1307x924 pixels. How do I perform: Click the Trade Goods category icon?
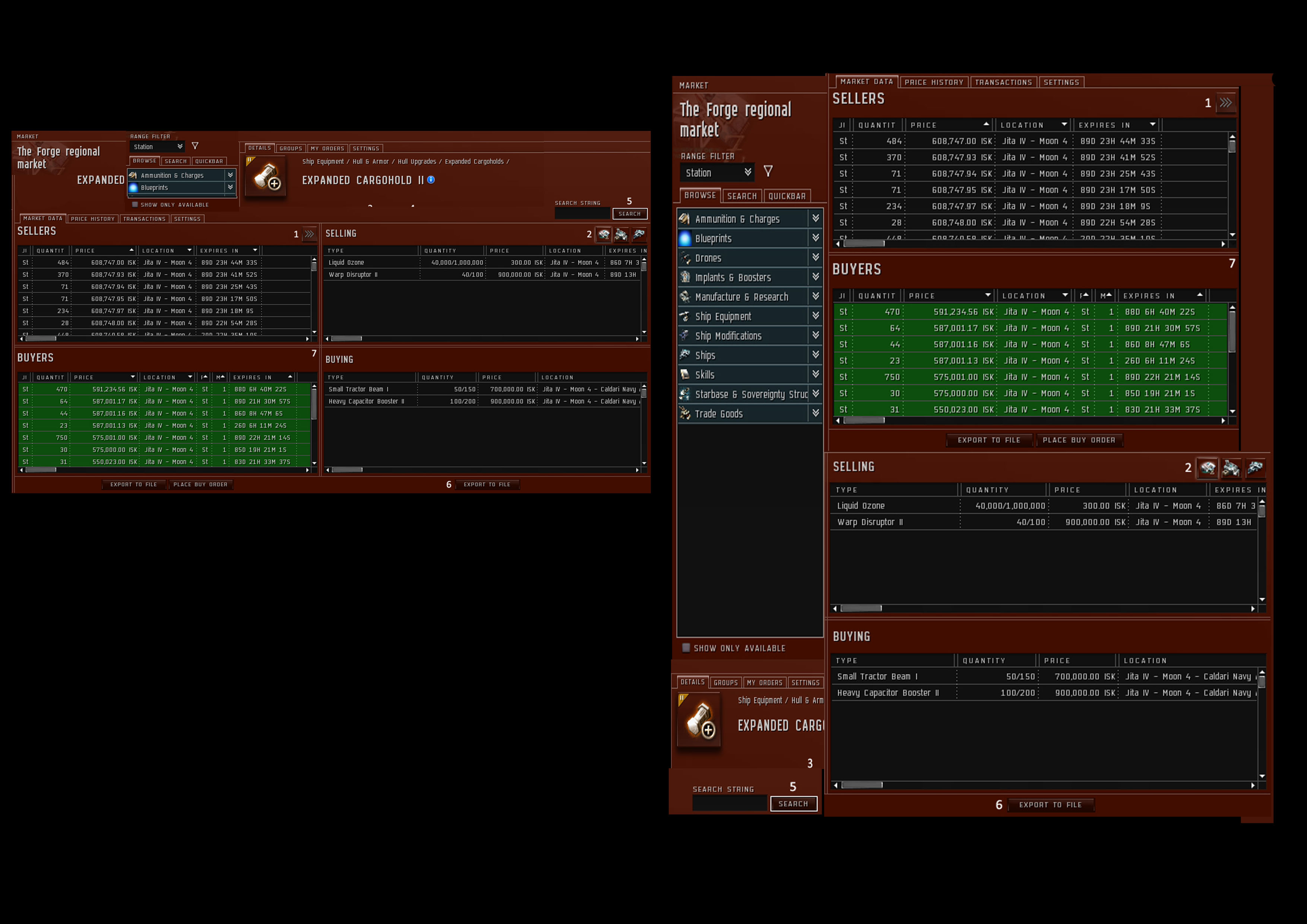coord(685,414)
